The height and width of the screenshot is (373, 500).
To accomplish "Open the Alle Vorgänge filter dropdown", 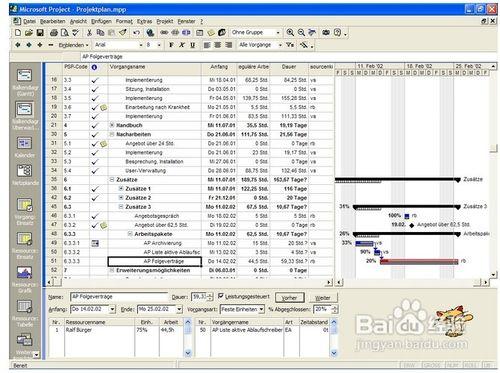I will (x=280, y=45).
